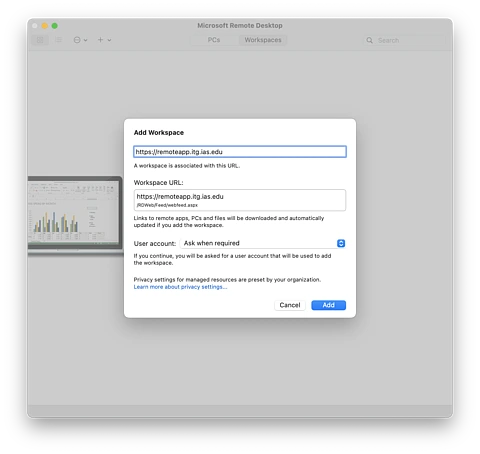Focus the Search field in toolbar
Image resolution: width=480 pixels, height=454 pixels.
coord(404,40)
